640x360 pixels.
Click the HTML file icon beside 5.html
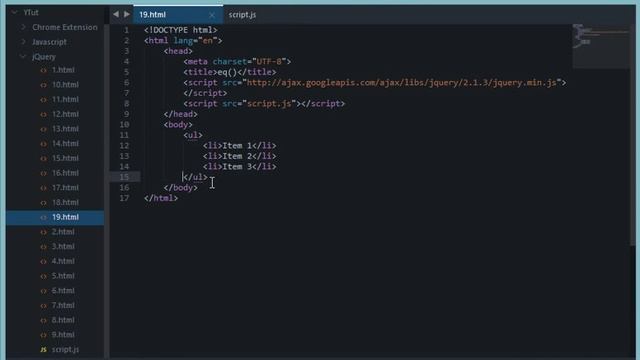(44, 276)
